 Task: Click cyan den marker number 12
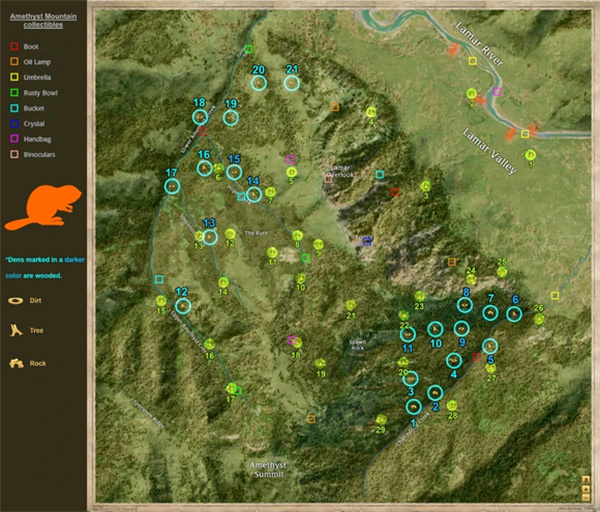pyautogui.click(x=183, y=306)
